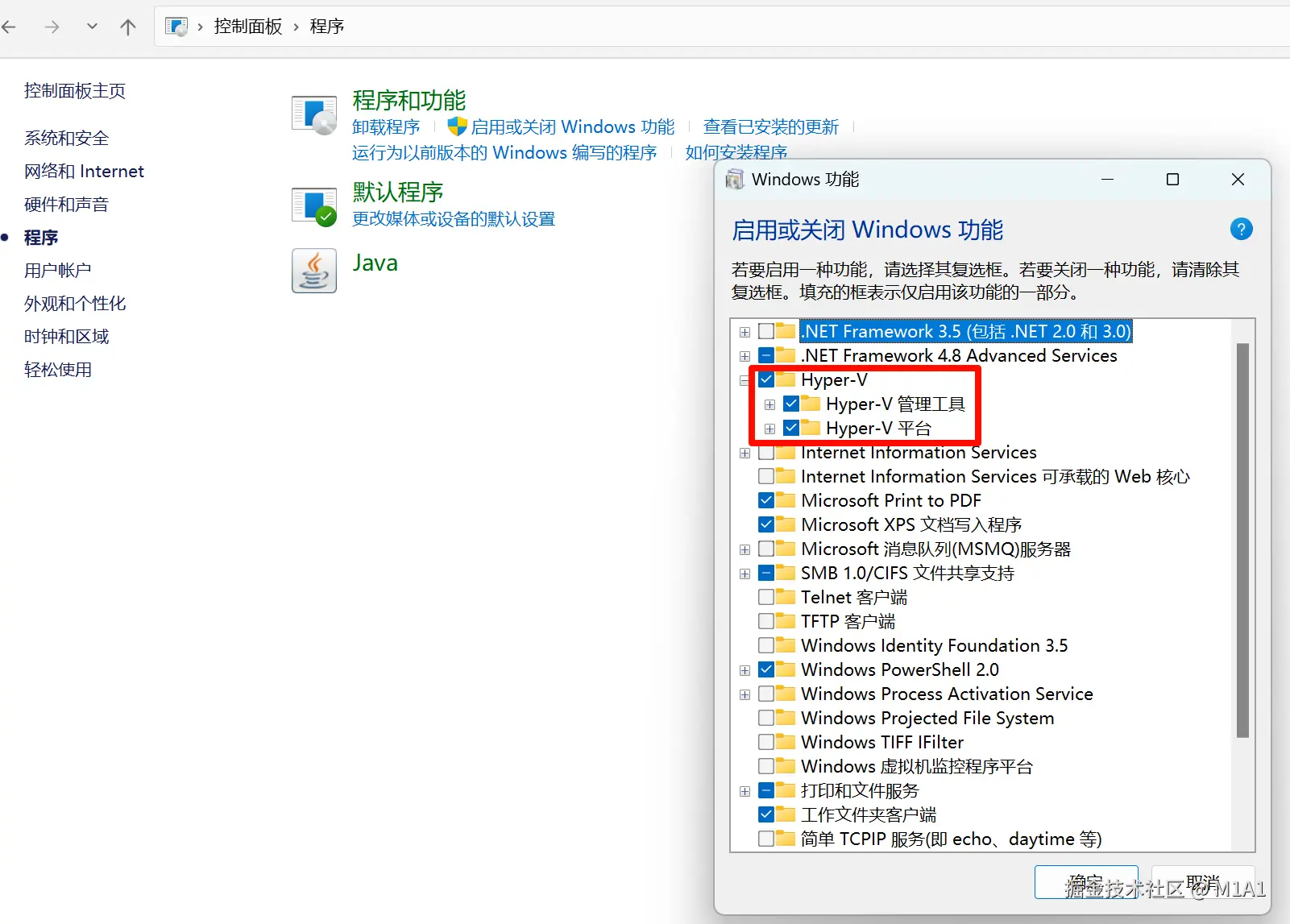Select 工作文件夹客户端 row text
This screenshot has height=924, width=1290.
pyautogui.click(x=869, y=814)
